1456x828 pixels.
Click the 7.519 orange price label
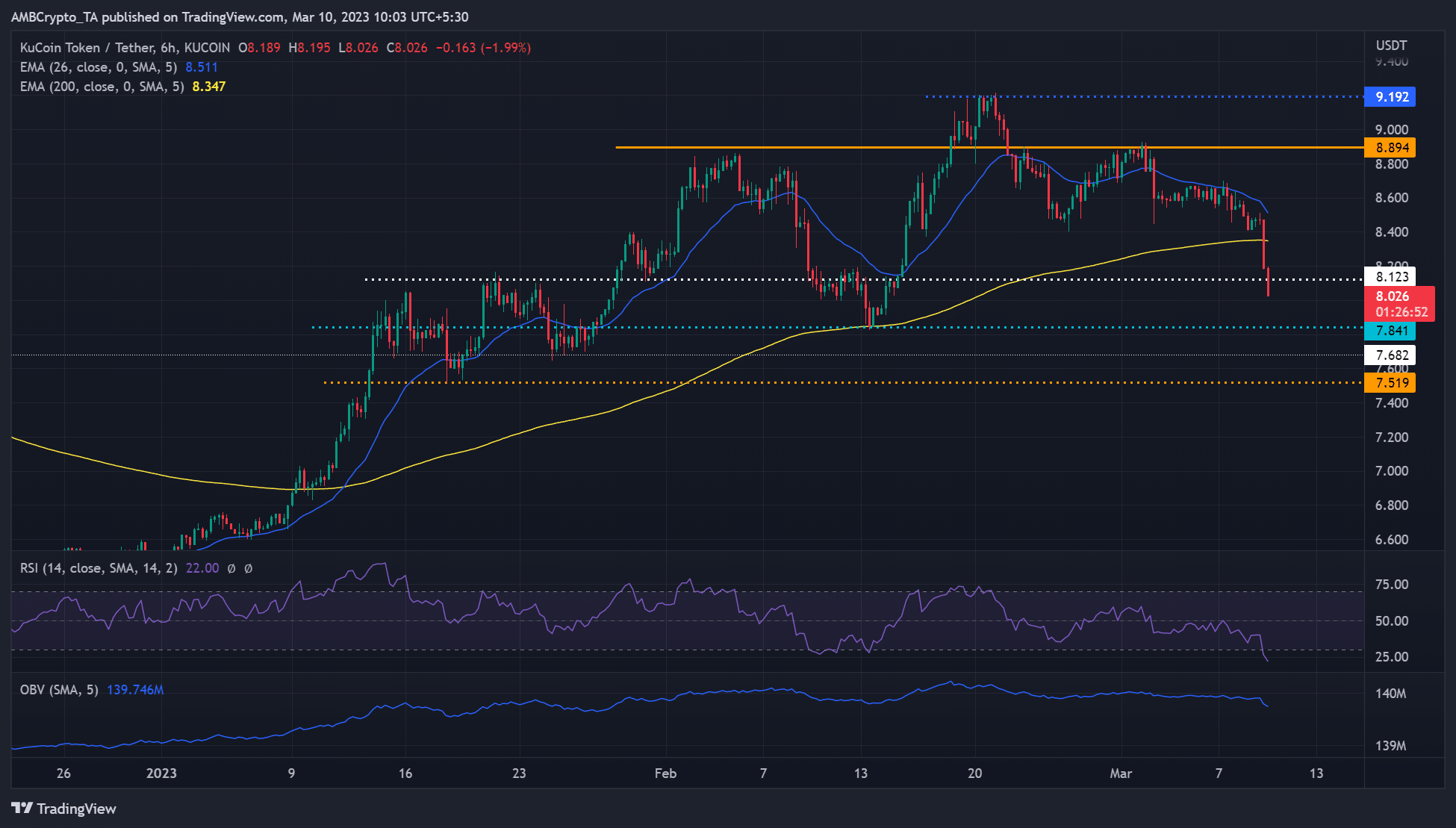[1390, 383]
